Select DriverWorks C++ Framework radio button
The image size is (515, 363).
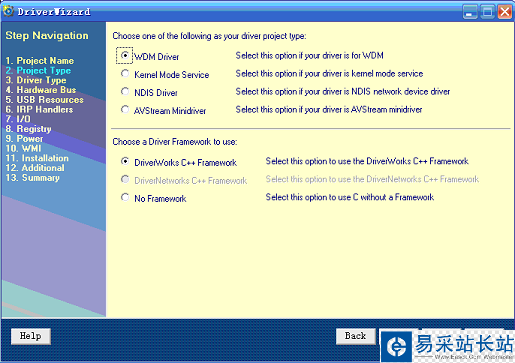[x=125, y=161]
